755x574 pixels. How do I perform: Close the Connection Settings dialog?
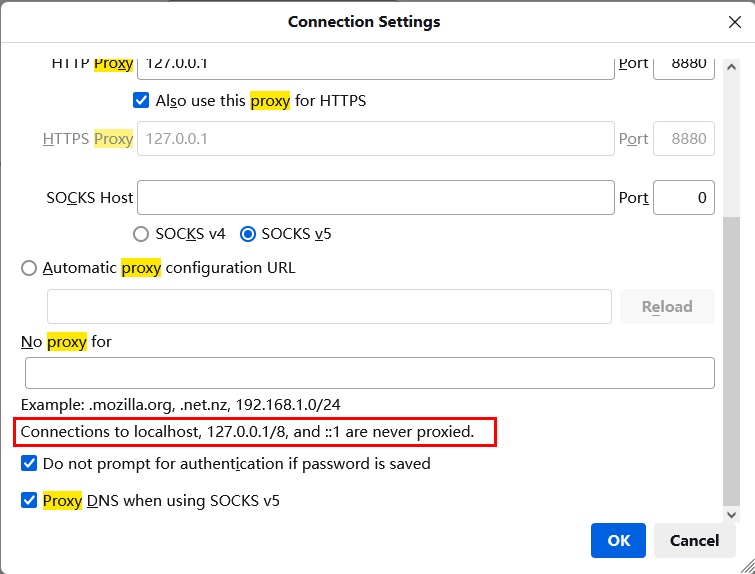(x=734, y=22)
